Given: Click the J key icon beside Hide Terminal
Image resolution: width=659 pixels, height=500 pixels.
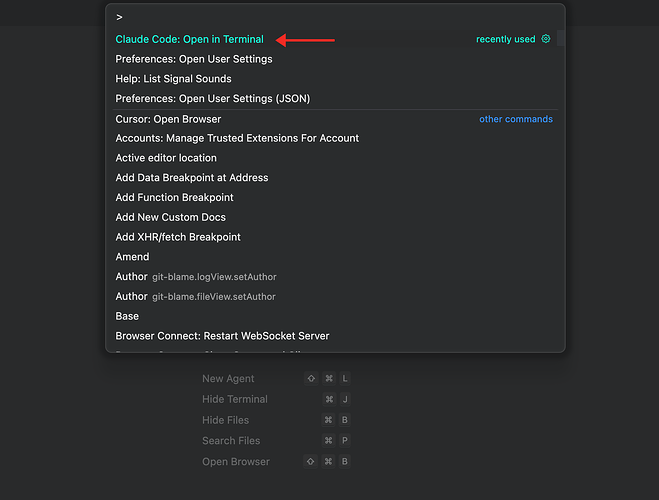Looking at the screenshot, I should 345,399.
